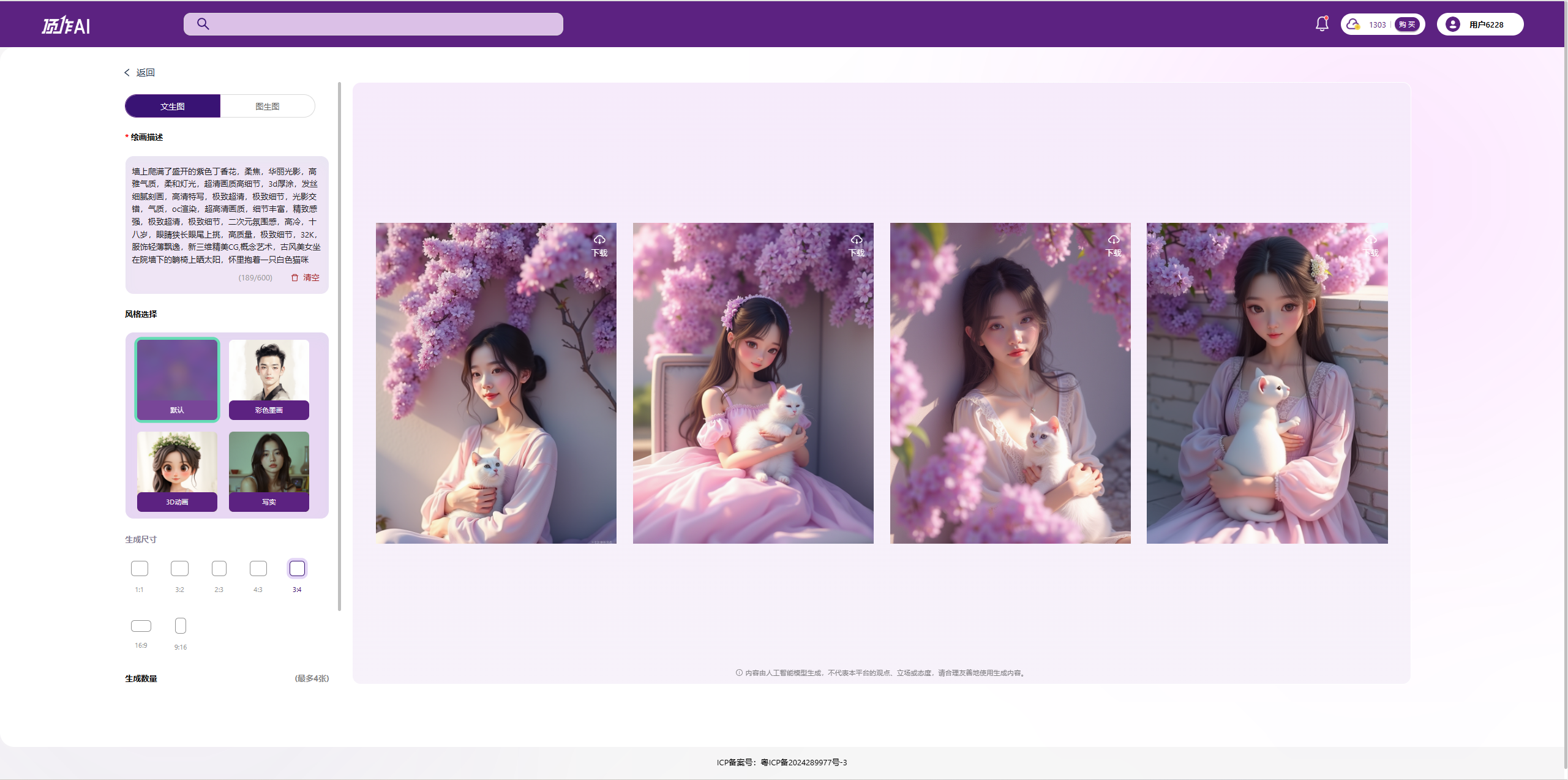Select the 彩色墨画 style option
This screenshot has height=780, width=1568.
tap(269, 378)
